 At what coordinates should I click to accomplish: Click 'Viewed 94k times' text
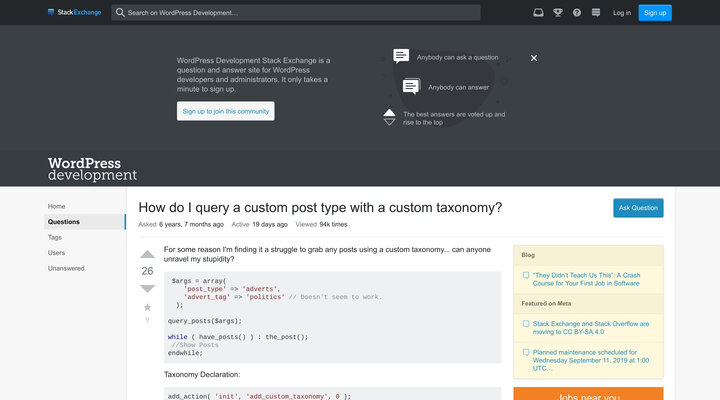[x=321, y=225]
